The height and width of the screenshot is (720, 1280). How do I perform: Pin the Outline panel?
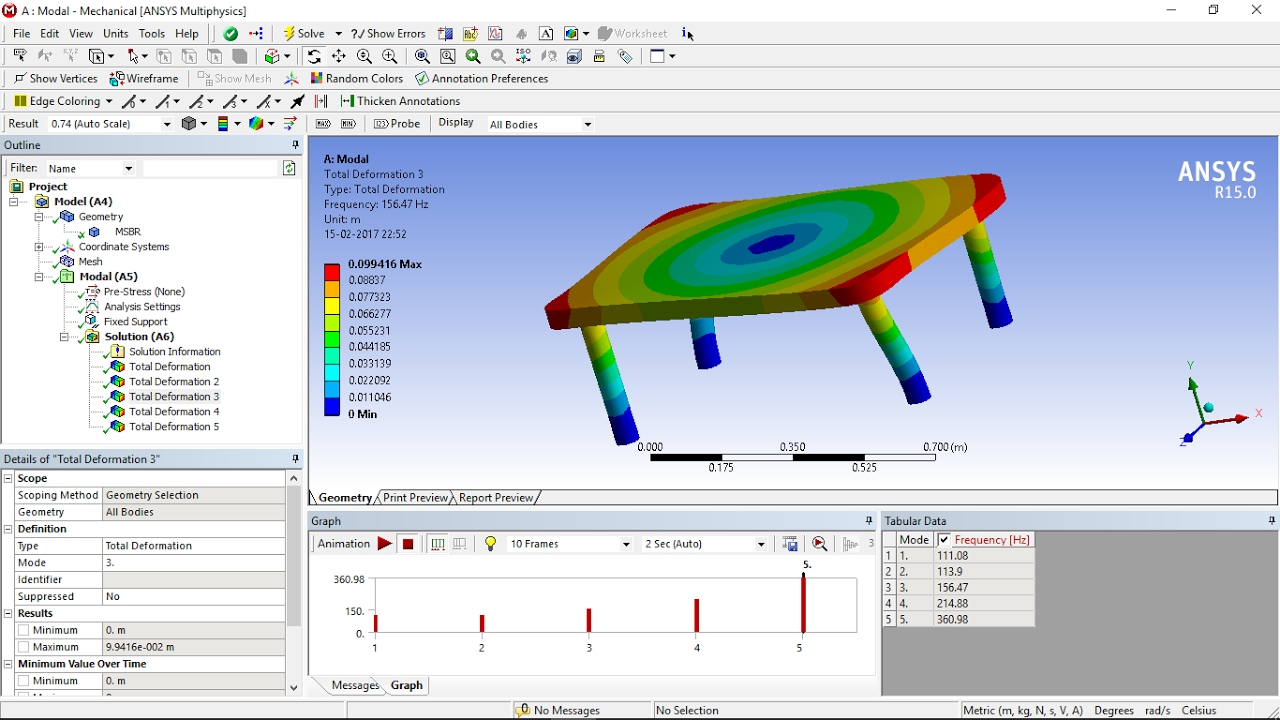[x=295, y=146]
